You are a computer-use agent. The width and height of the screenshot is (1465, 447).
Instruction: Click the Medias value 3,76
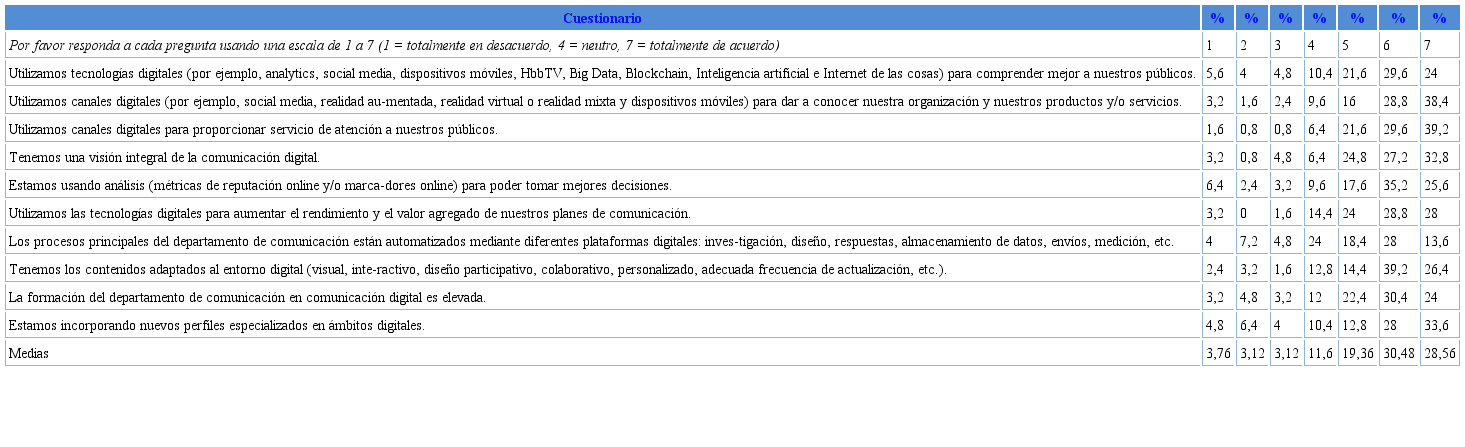click(1217, 353)
